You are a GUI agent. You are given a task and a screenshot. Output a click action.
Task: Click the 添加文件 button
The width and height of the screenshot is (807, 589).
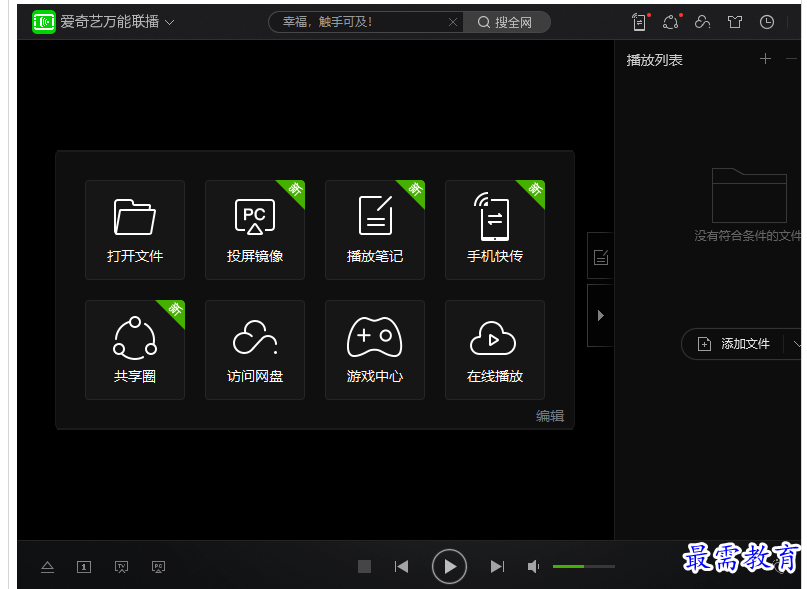click(733, 343)
